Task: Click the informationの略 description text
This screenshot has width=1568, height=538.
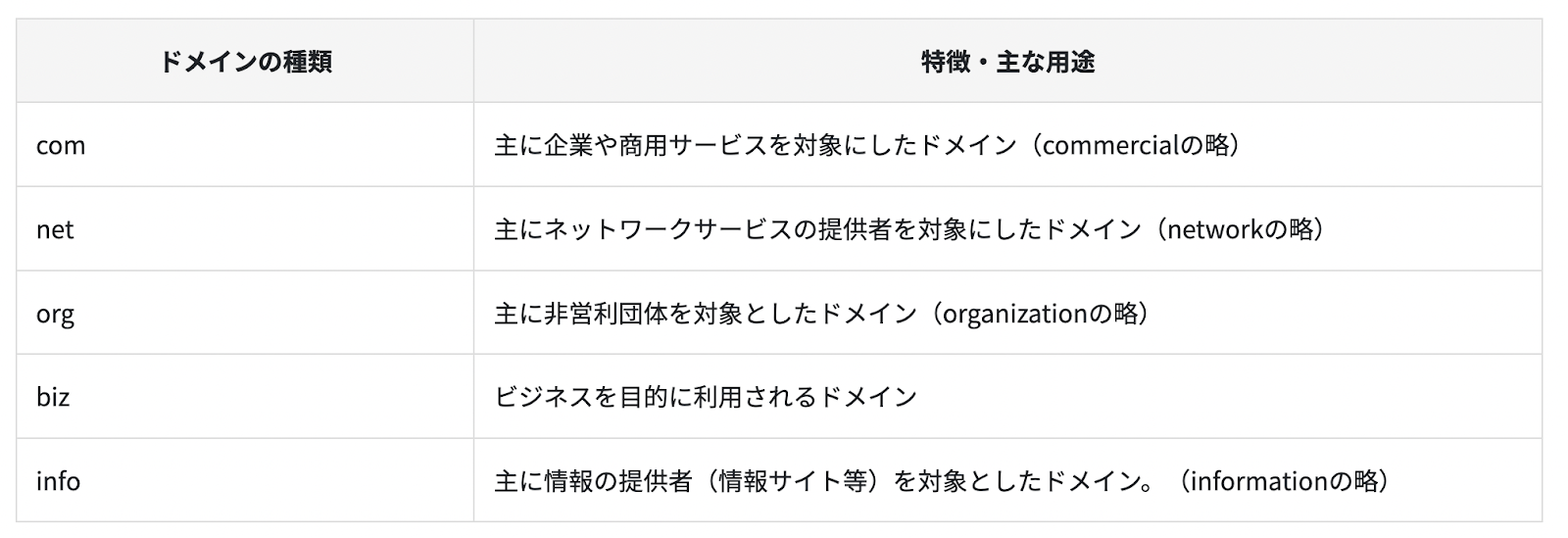Action: click(x=1283, y=481)
